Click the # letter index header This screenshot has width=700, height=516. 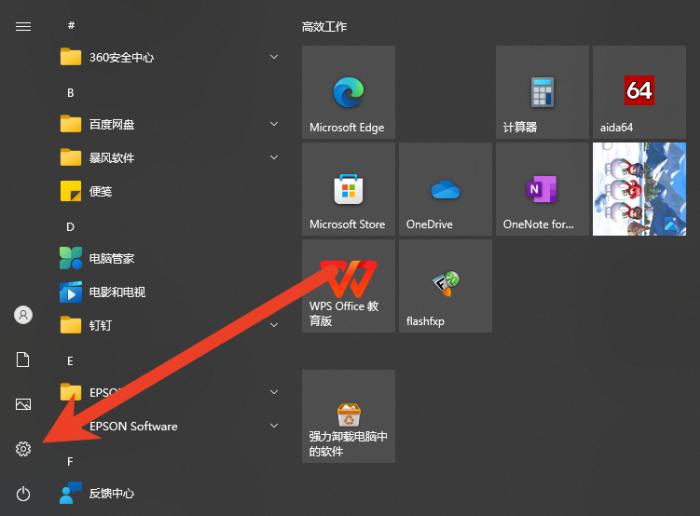[x=71, y=25]
